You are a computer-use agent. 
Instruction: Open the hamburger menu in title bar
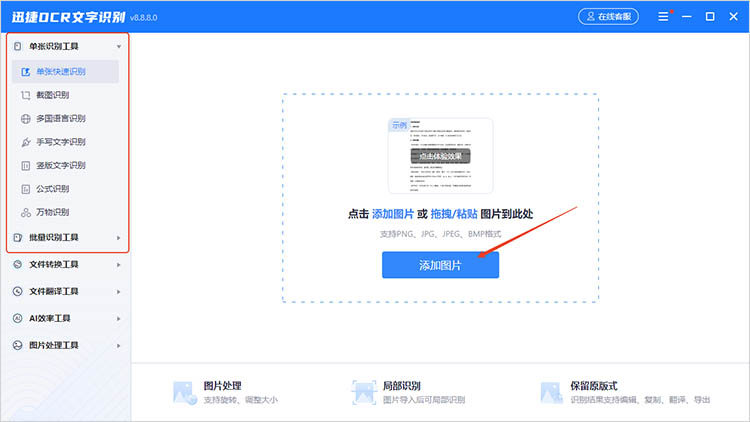click(663, 17)
